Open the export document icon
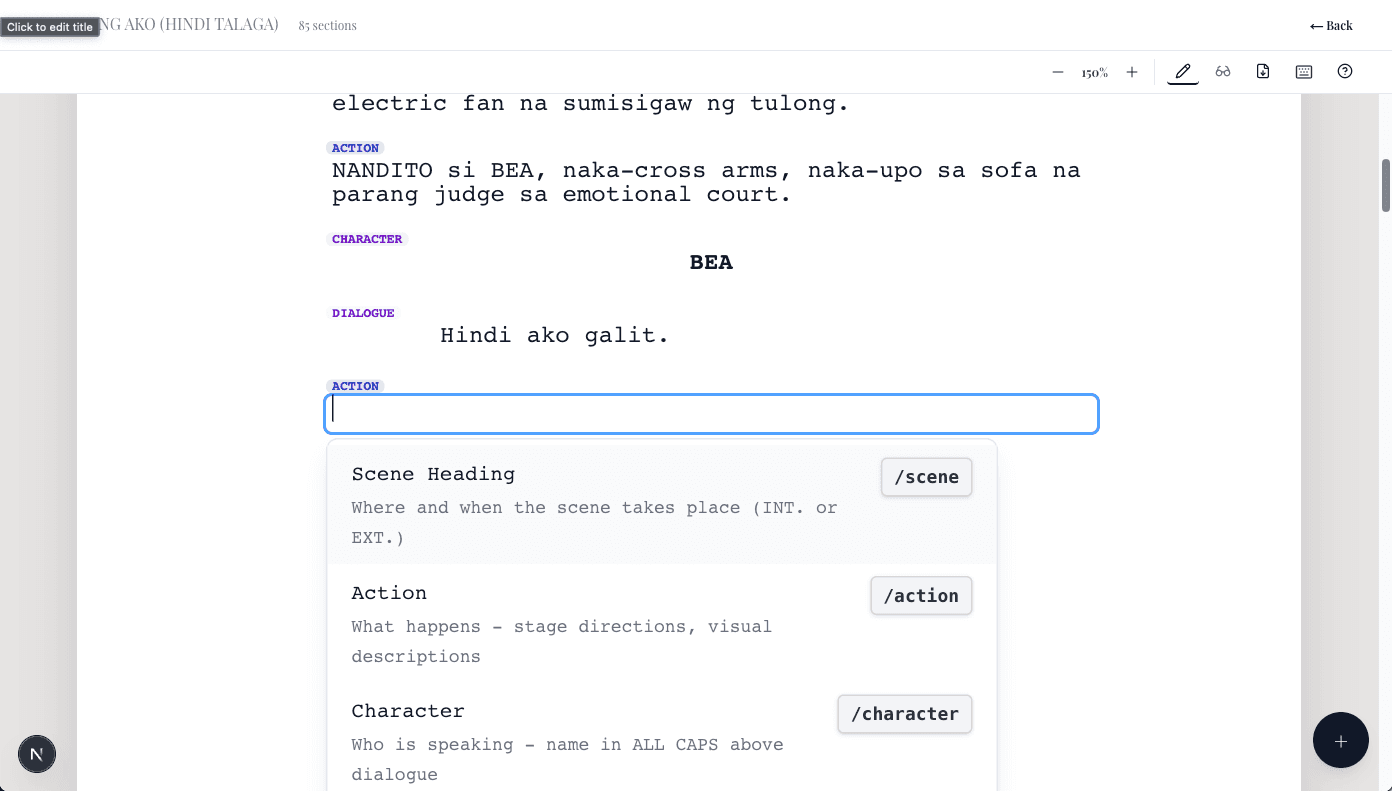This screenshot has width=1392, height=791. tap(1263, 71)
